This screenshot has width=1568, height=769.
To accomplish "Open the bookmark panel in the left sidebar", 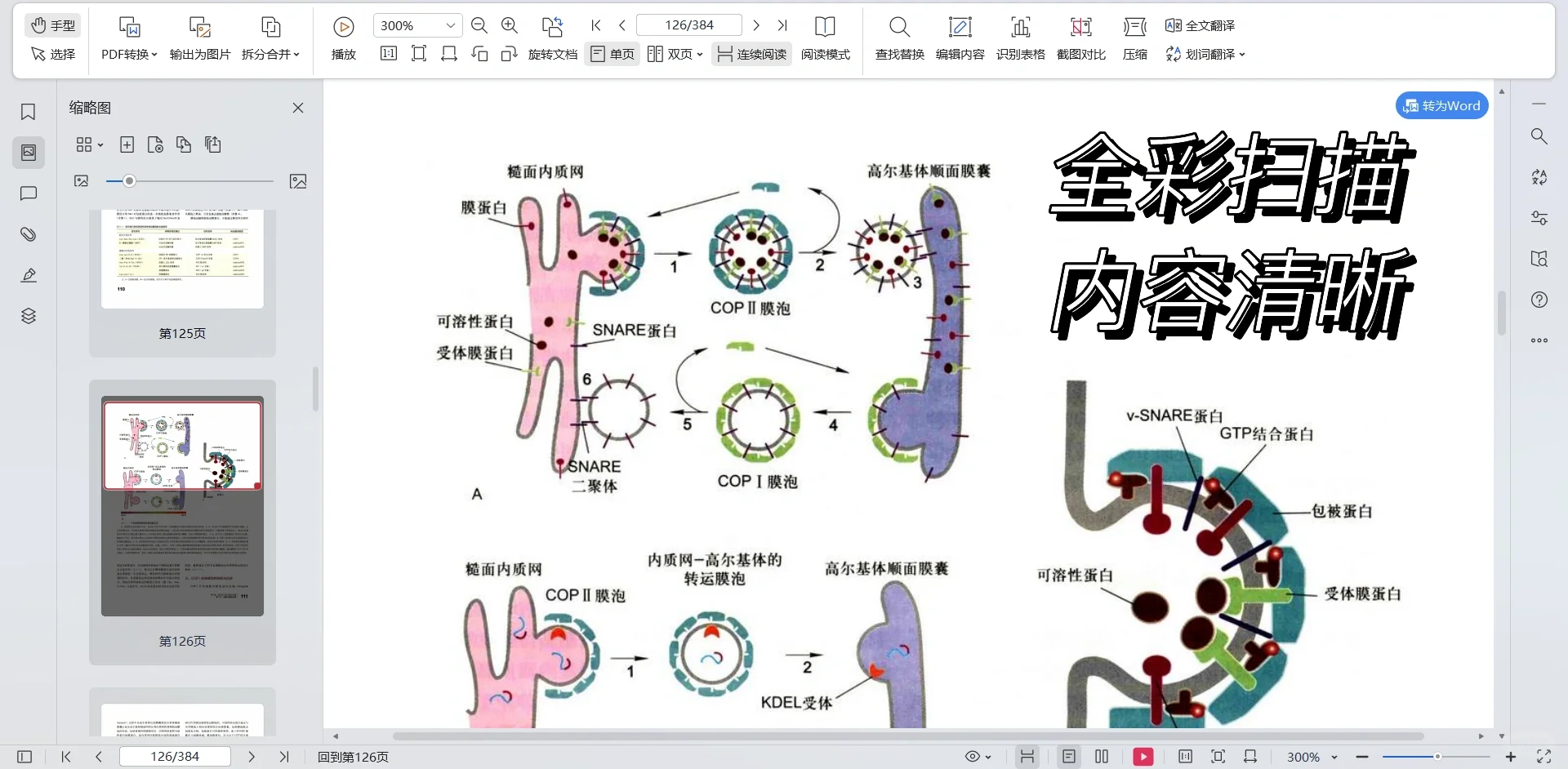I will coord(29,112).
